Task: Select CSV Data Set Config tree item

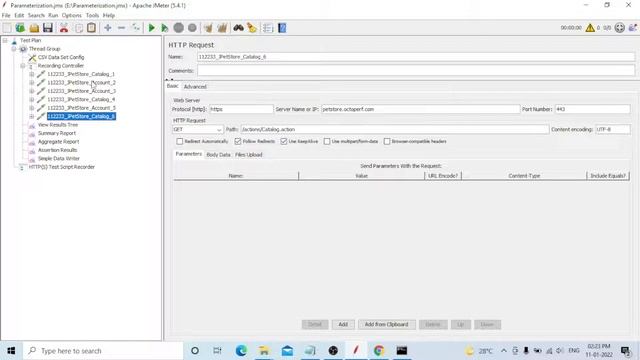Action: (61, 58)
